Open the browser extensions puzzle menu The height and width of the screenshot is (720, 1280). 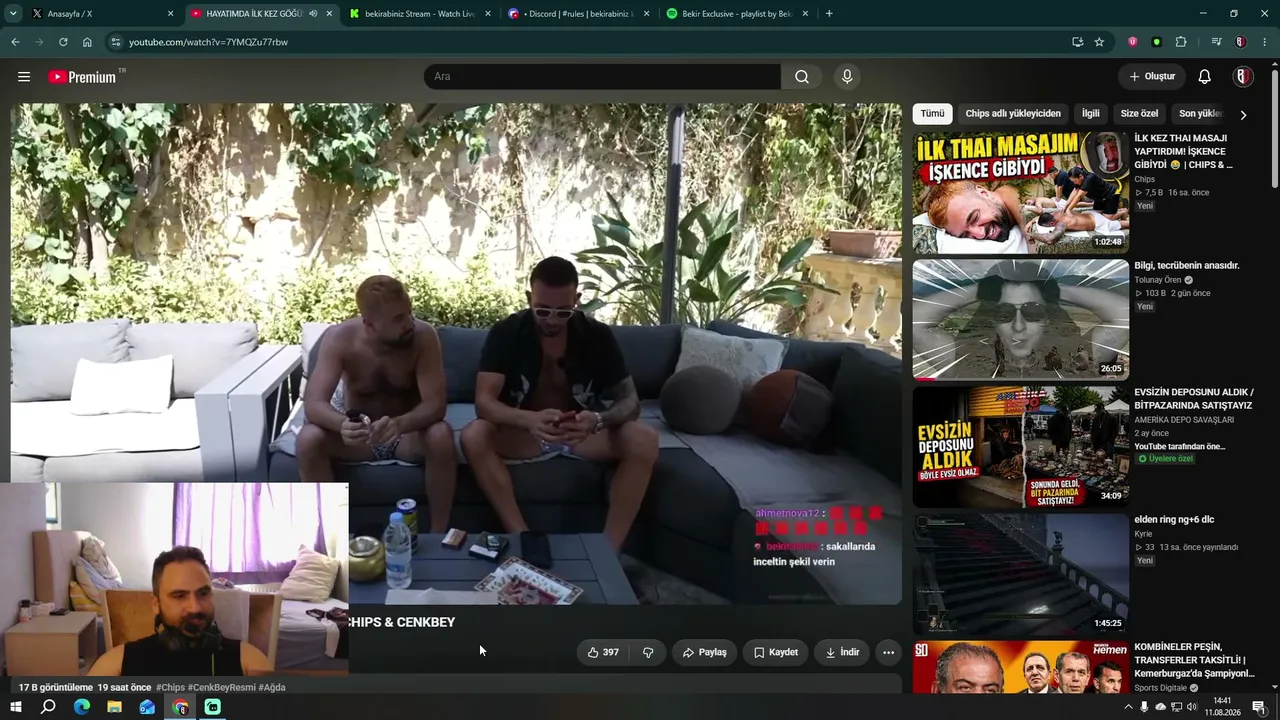point(1181,42)
